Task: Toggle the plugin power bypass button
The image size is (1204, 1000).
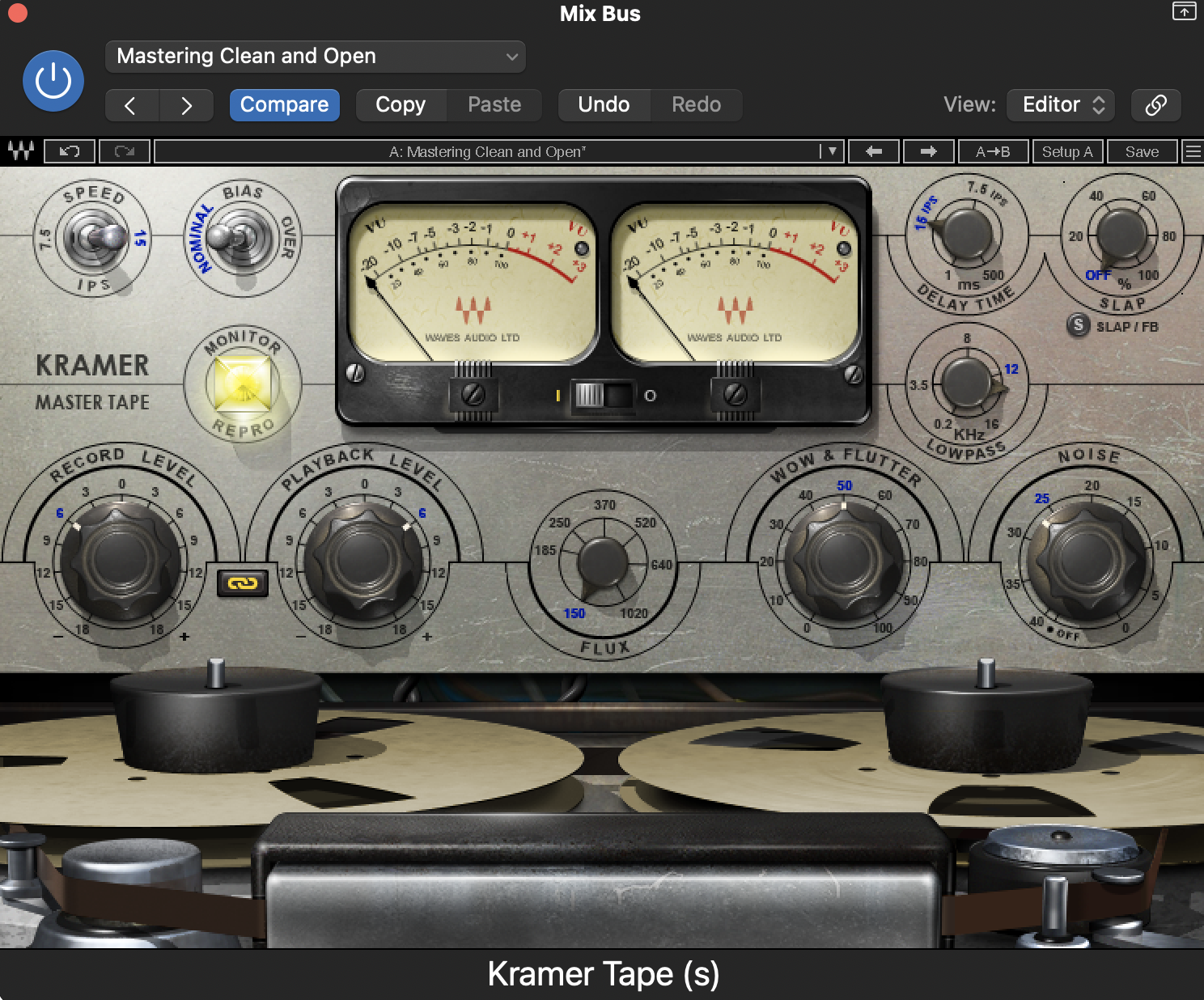Action: tap(53, 81)
